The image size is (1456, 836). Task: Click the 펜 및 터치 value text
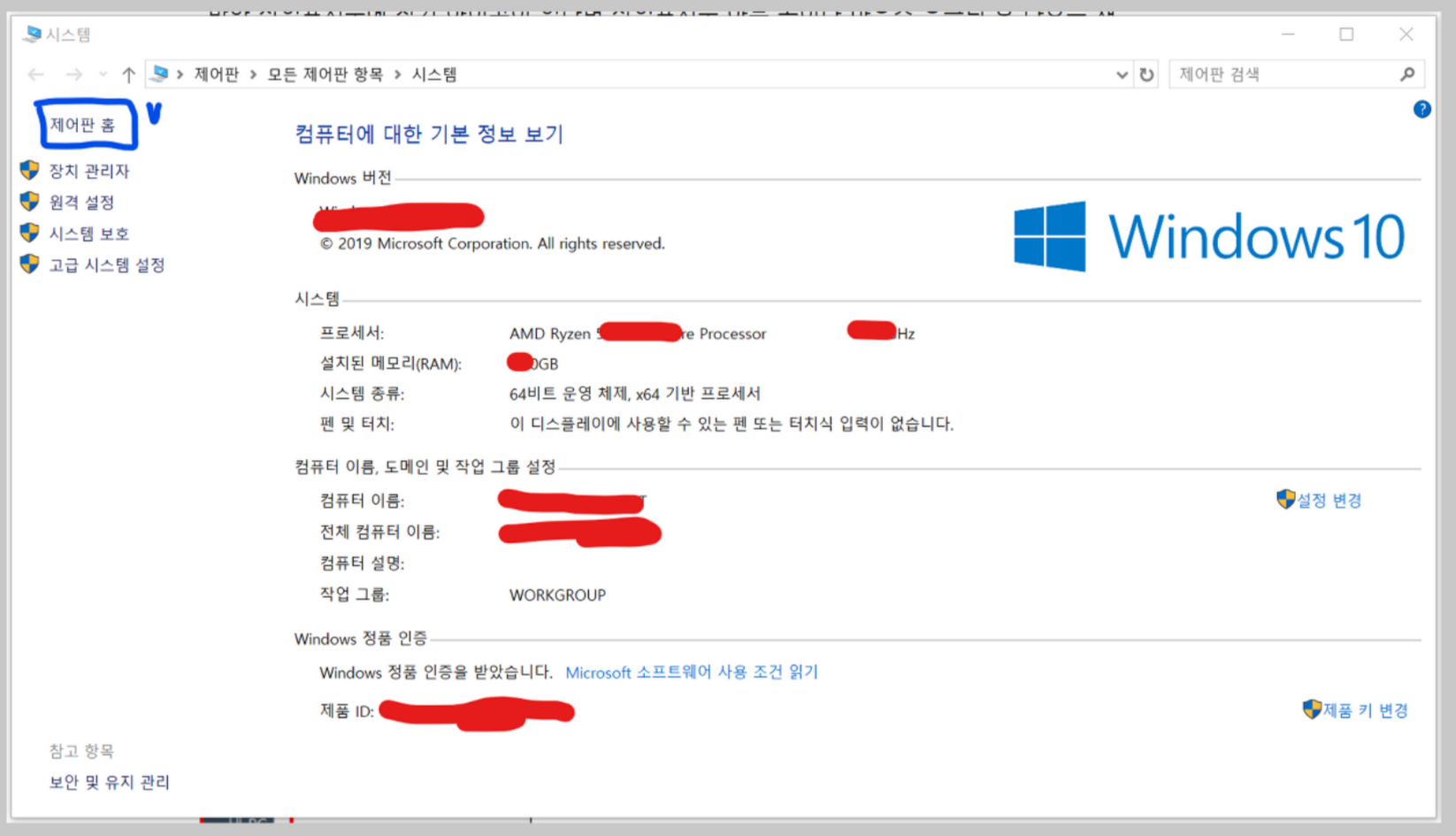732,424
